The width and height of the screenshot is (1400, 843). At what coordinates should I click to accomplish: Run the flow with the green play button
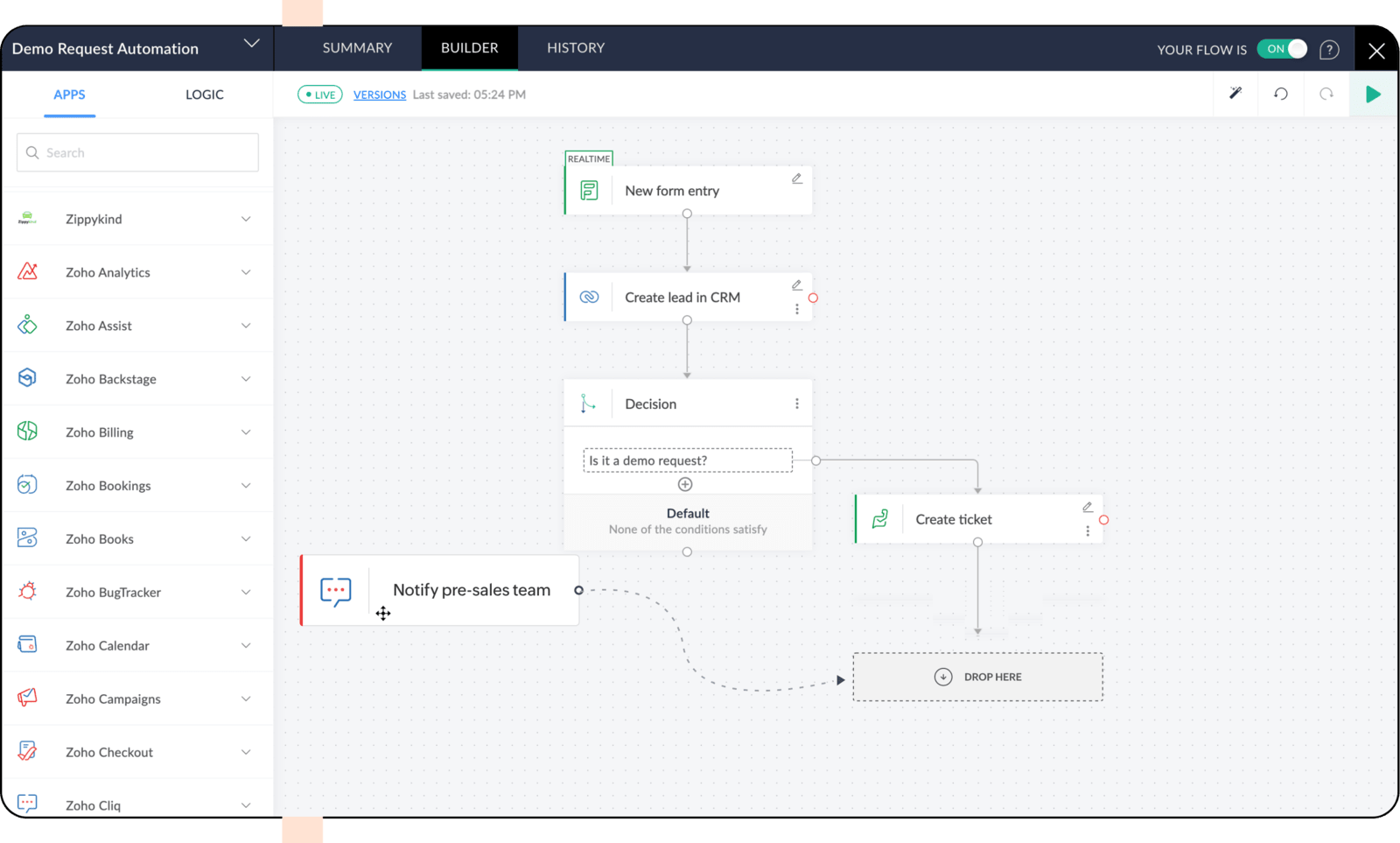coord(1373,94)
